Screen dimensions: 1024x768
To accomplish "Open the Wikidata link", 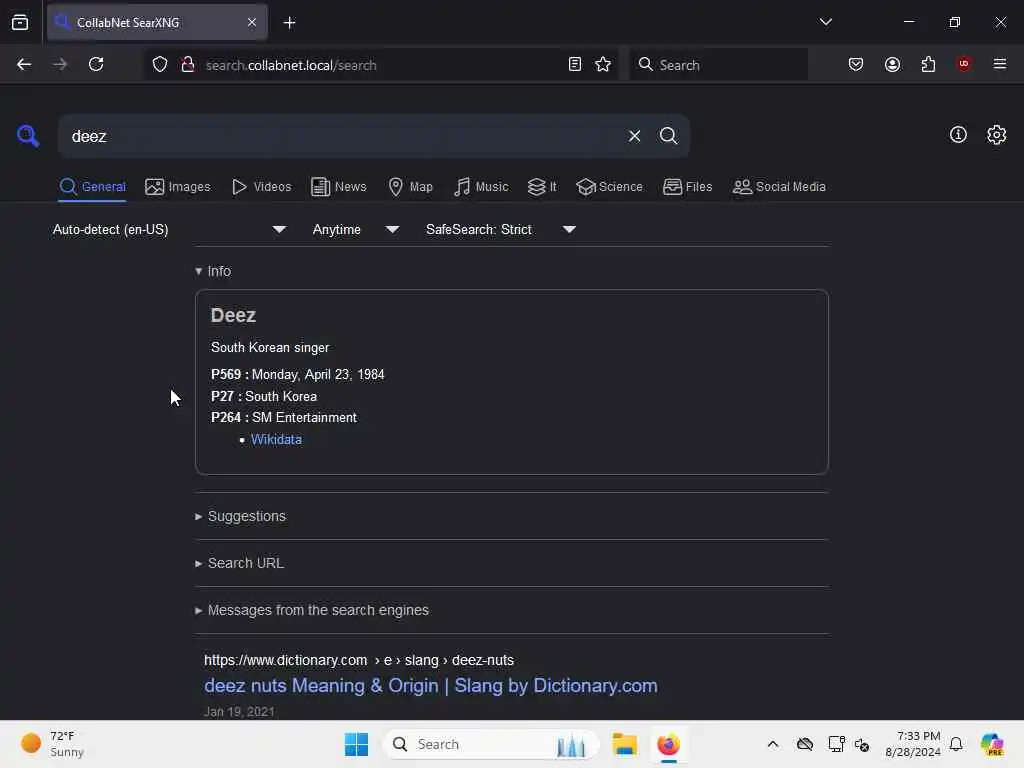I will pyautogui.click(x=276, y=440).
